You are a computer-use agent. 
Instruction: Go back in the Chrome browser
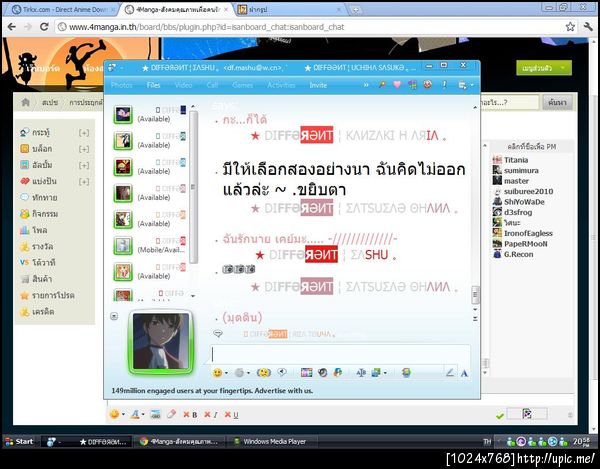tap(12, 26)
